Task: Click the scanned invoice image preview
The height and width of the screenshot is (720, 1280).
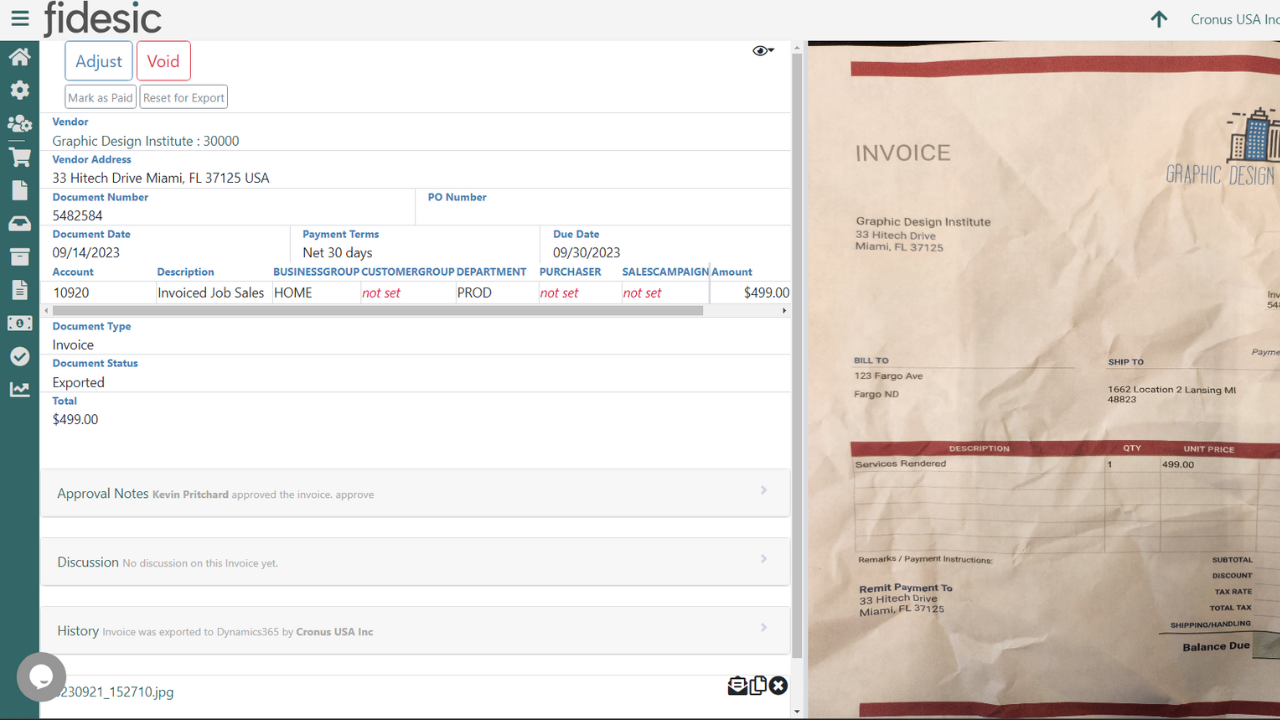Action: (1044, 380)
